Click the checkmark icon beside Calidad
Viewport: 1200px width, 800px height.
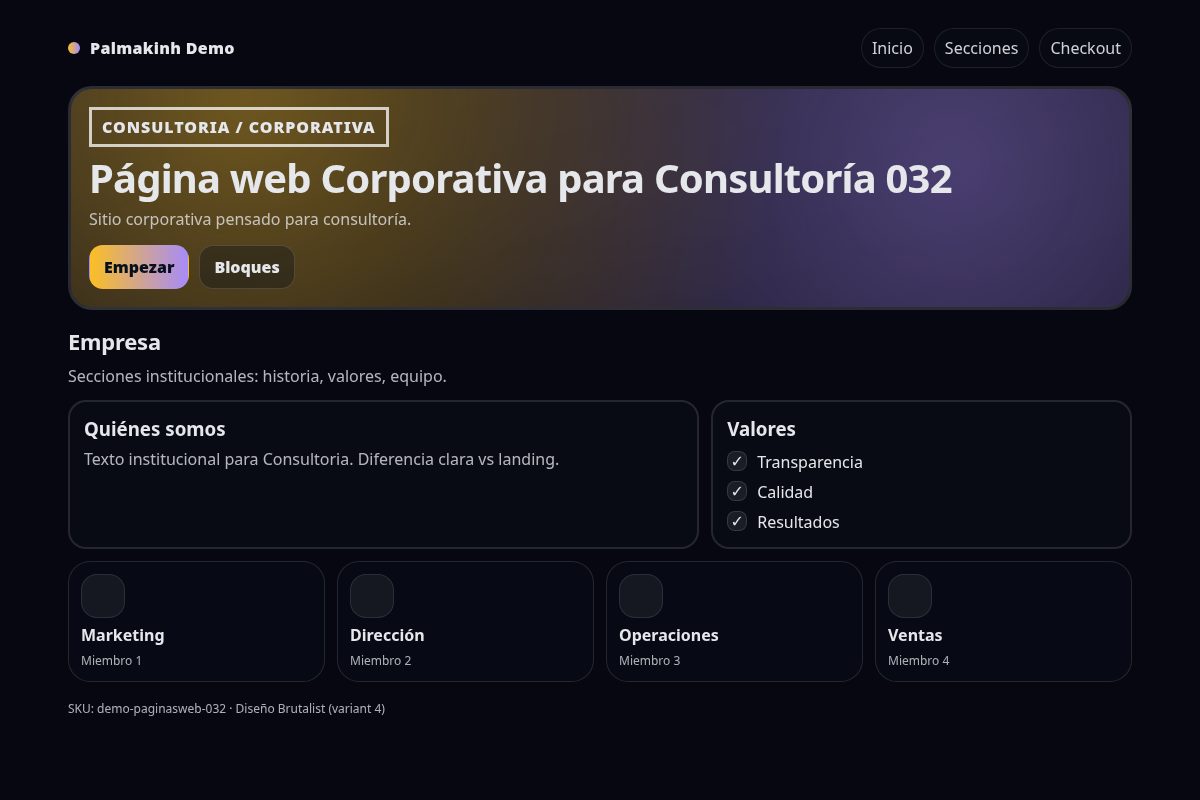click(x=737, y=491)
